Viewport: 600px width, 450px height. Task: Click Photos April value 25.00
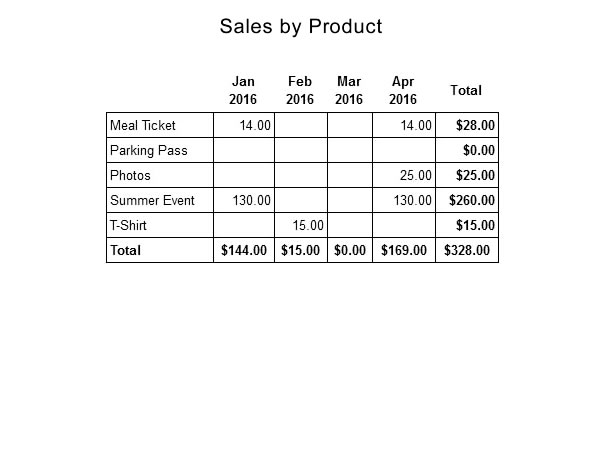(416, 175)
